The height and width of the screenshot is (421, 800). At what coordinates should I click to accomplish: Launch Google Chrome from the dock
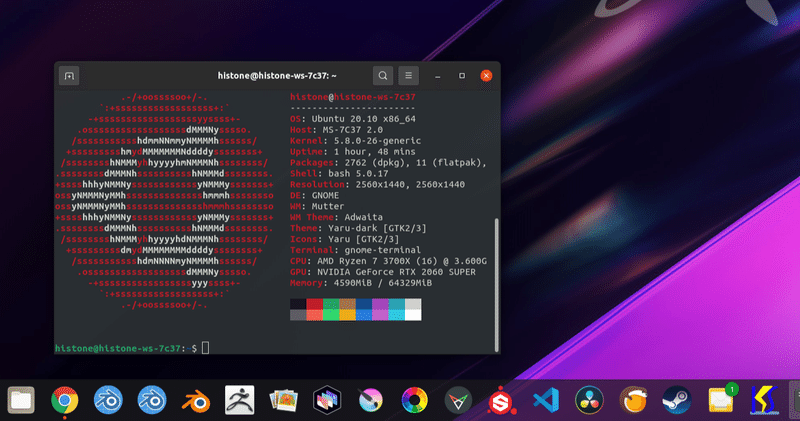pos(65,400)
